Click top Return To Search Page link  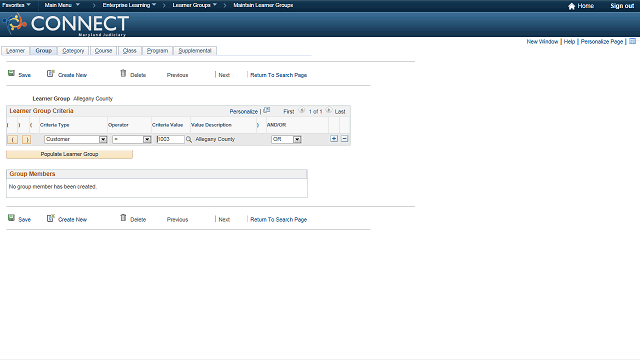[x=278, y=75]
